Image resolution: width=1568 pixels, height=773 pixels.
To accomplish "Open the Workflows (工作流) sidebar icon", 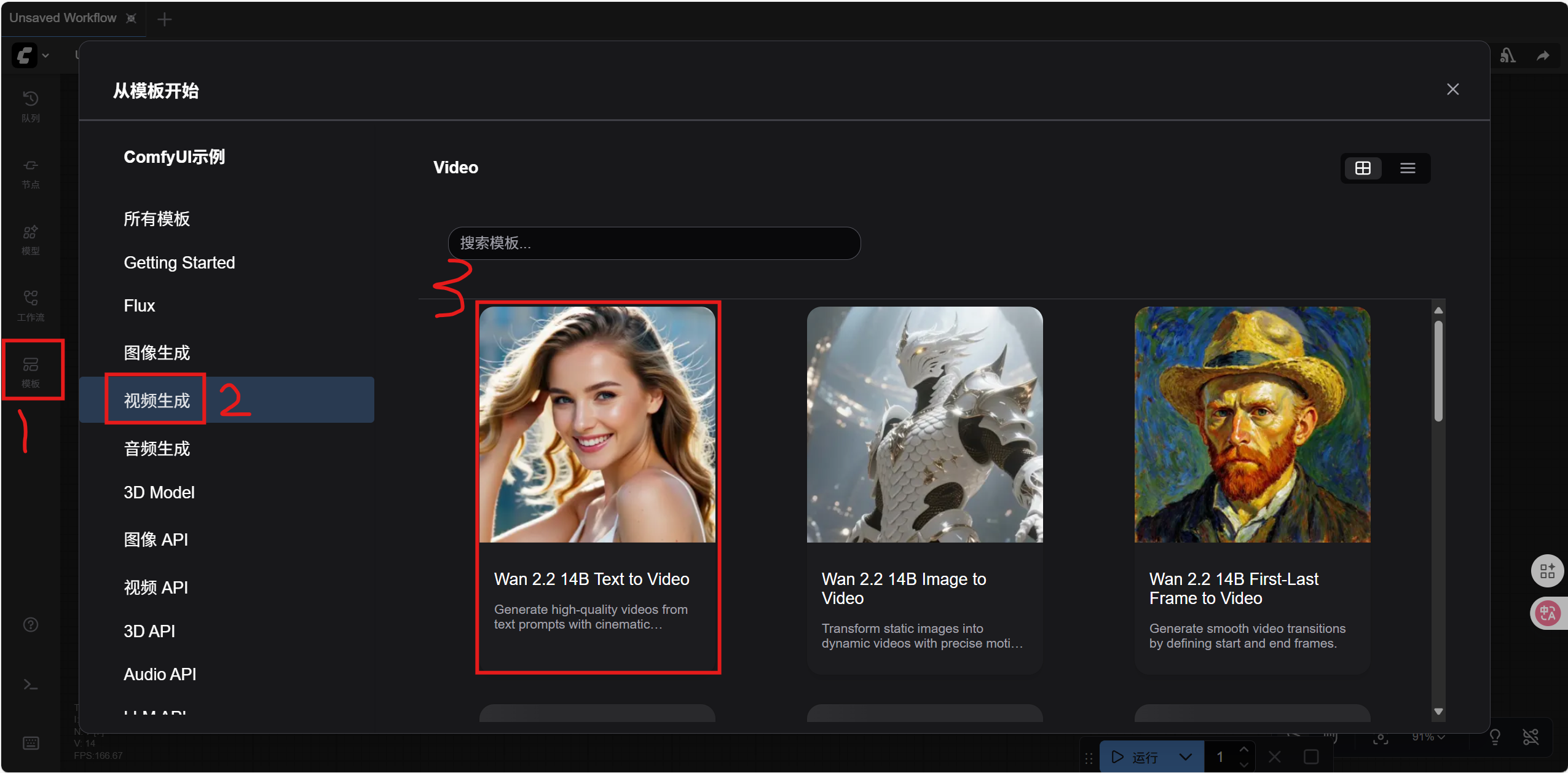I will (x=31, y=305).
